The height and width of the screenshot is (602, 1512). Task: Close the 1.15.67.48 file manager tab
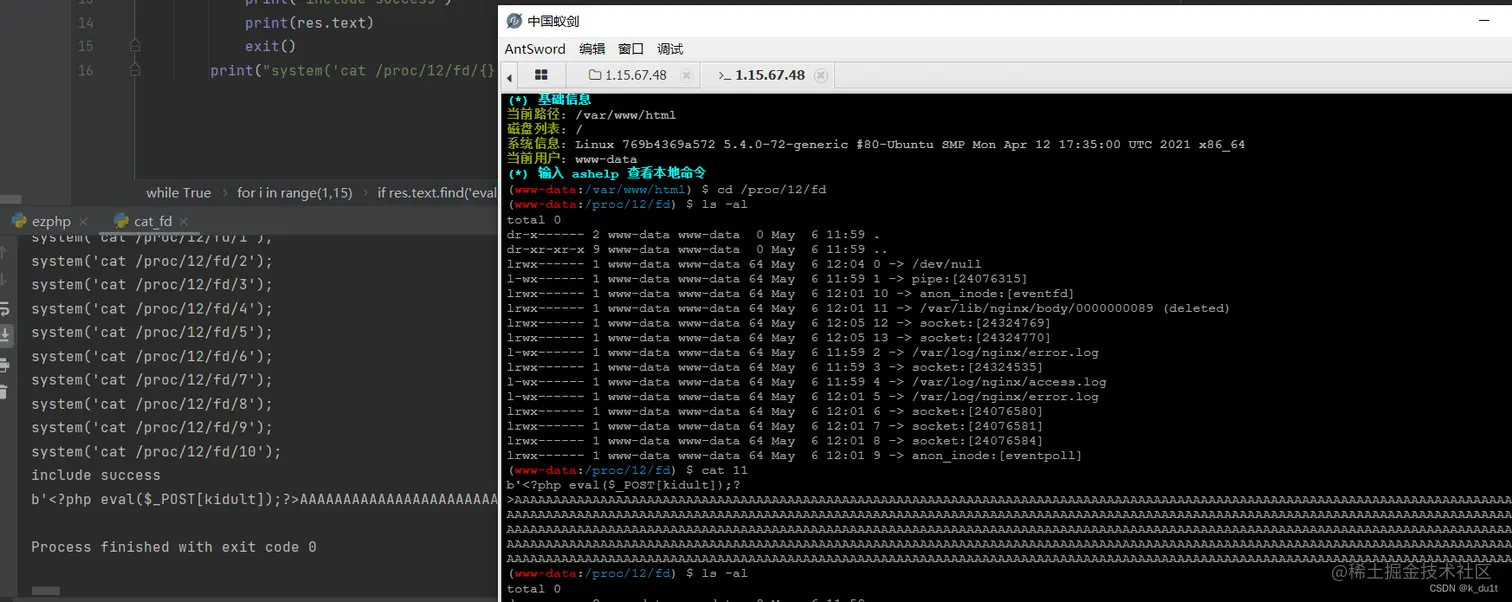click(x=687, y=75)
